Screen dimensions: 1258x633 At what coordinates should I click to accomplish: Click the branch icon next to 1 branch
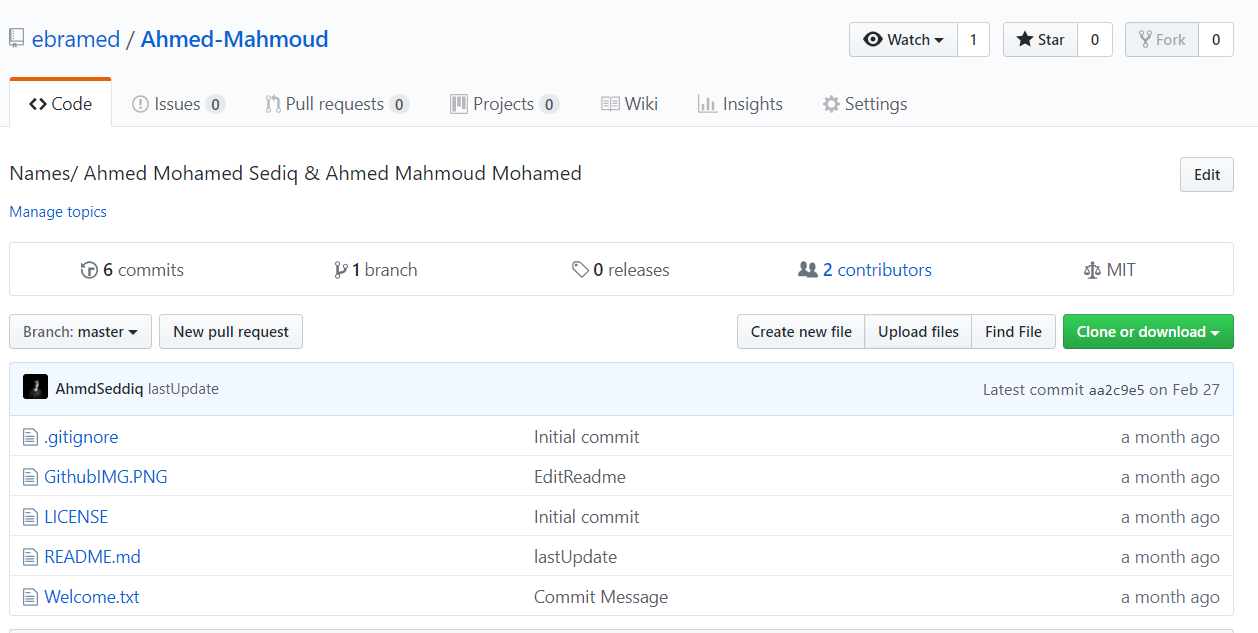[341, 269]
